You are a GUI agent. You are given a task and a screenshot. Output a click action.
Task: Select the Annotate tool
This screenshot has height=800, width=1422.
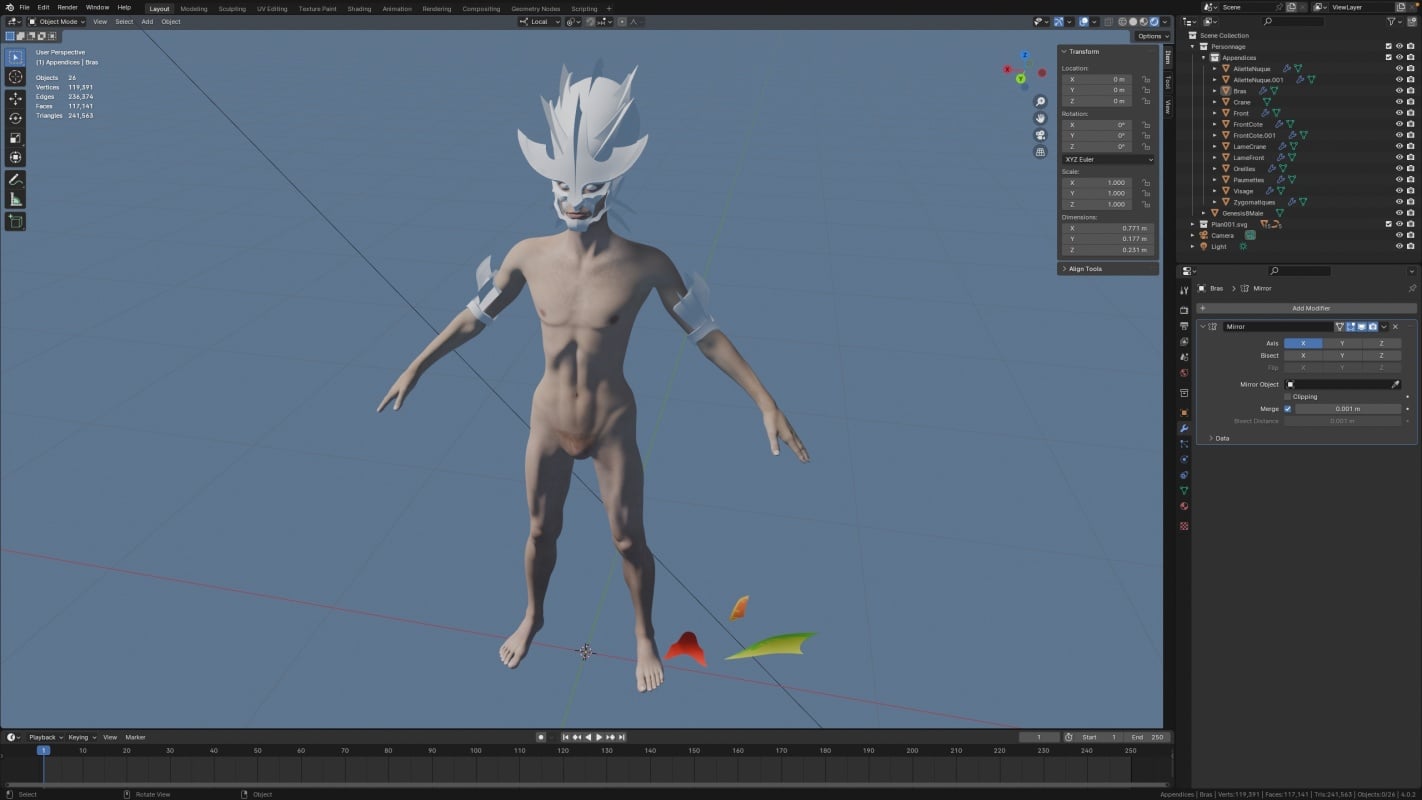pos(15,180)
